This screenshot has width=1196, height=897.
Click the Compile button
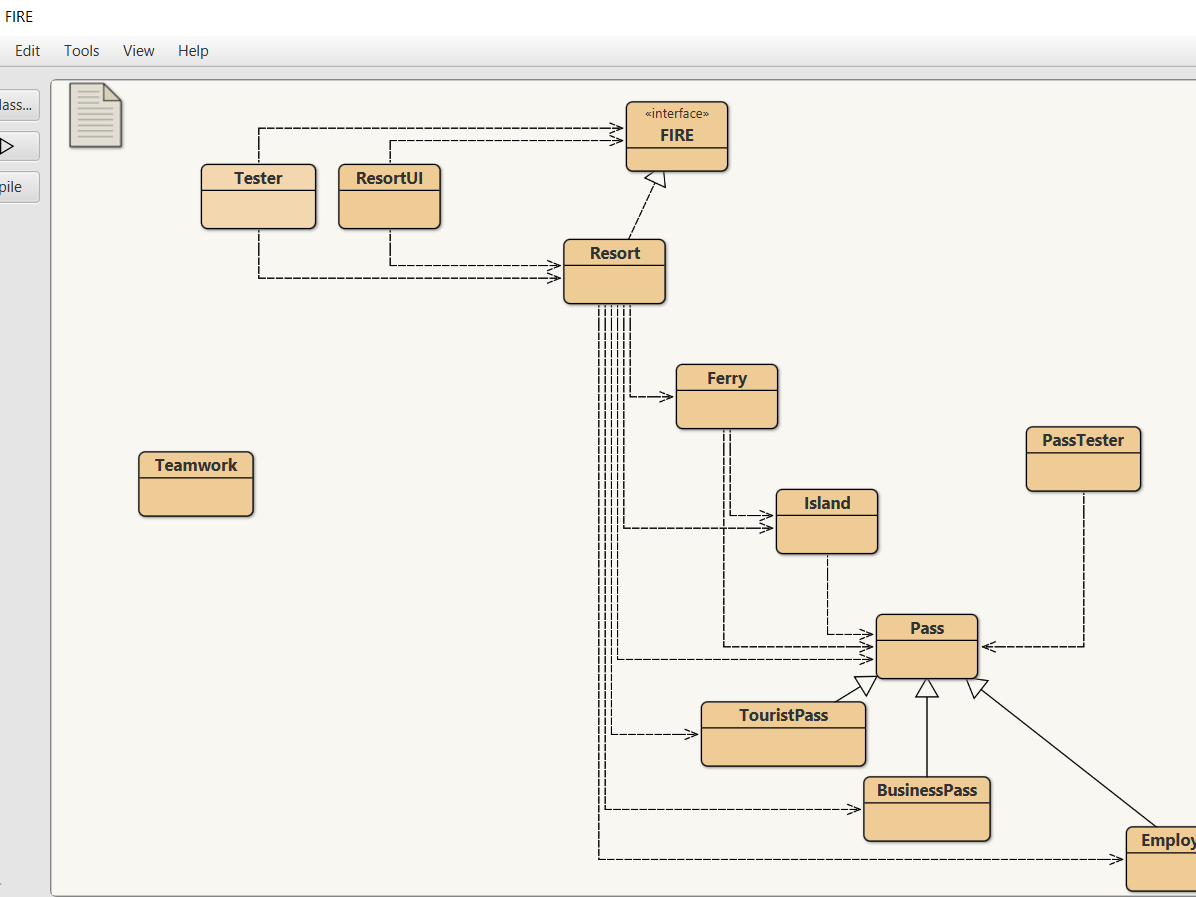[x=18, y=187]
